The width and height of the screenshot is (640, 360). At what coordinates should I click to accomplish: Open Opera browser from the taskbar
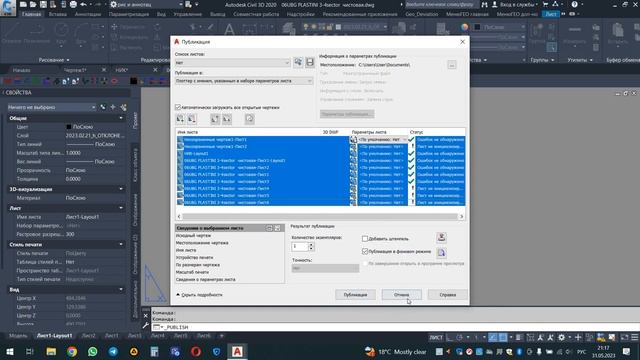point(196,351)
